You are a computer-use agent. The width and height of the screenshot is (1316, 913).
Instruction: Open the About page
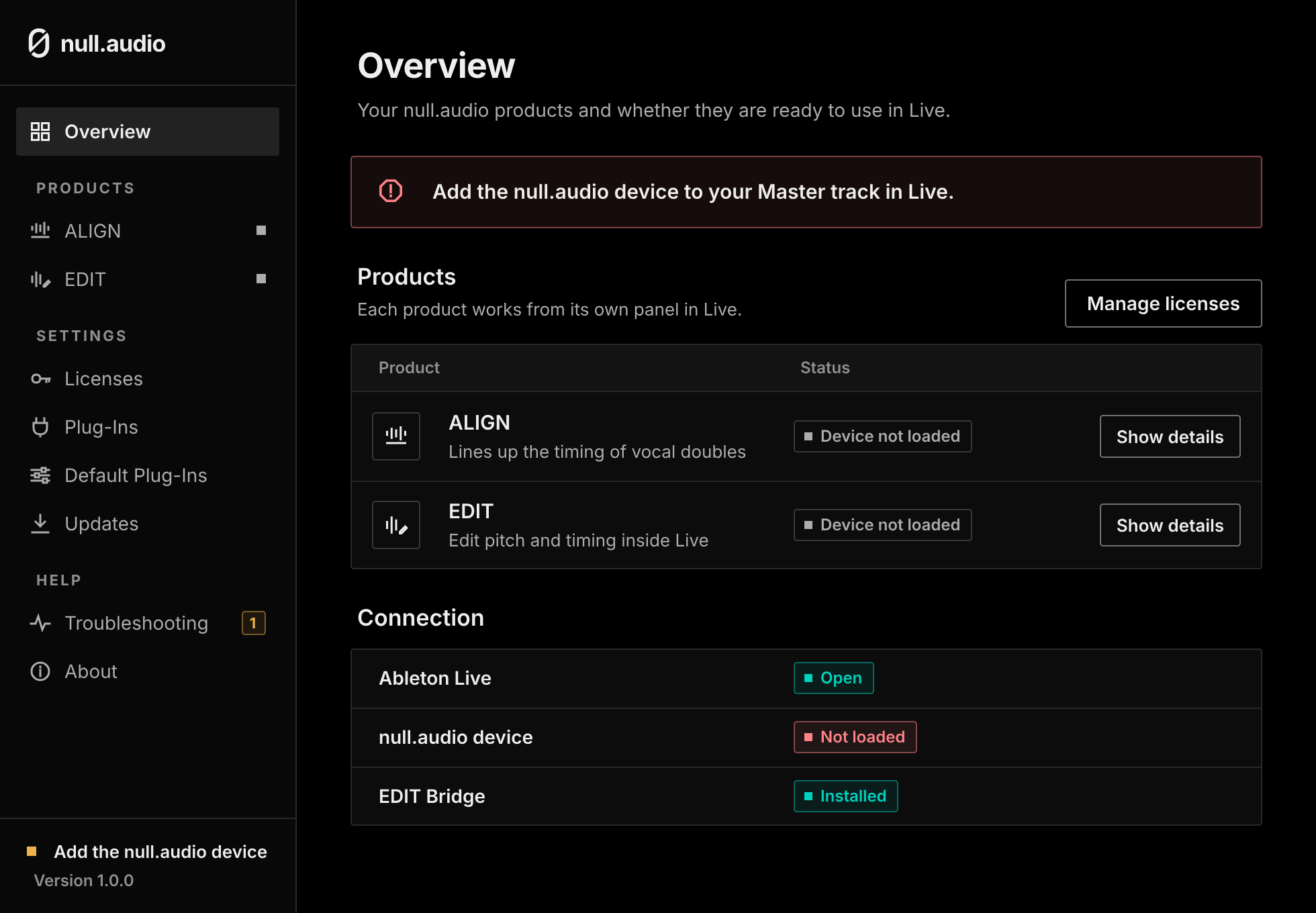(148, 671)
